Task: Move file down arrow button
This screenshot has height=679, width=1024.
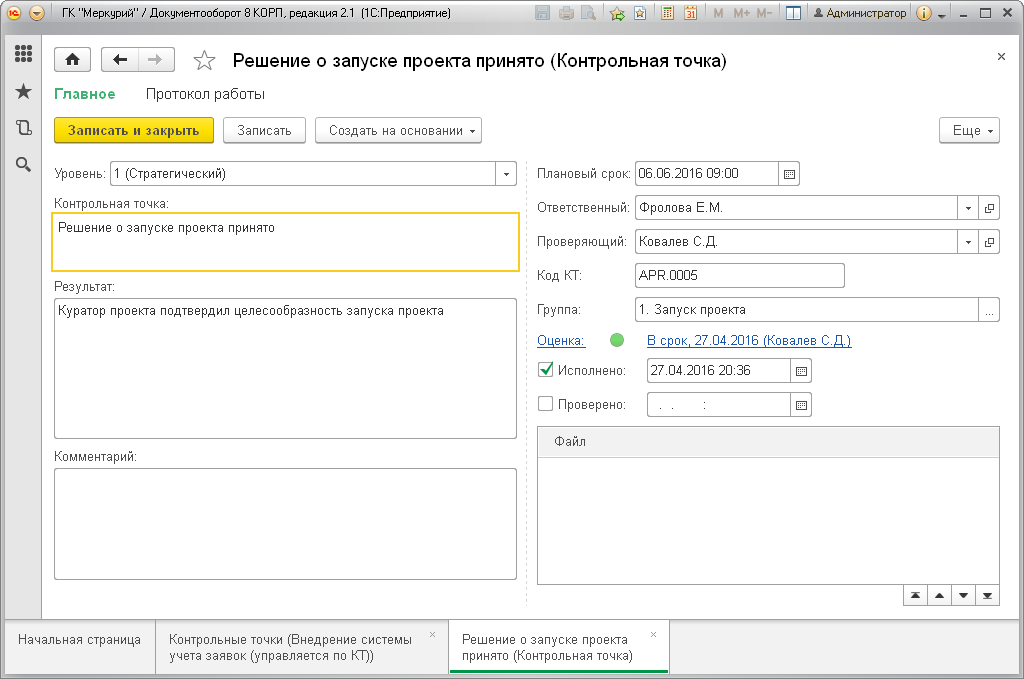Action: tap(963, 595)
